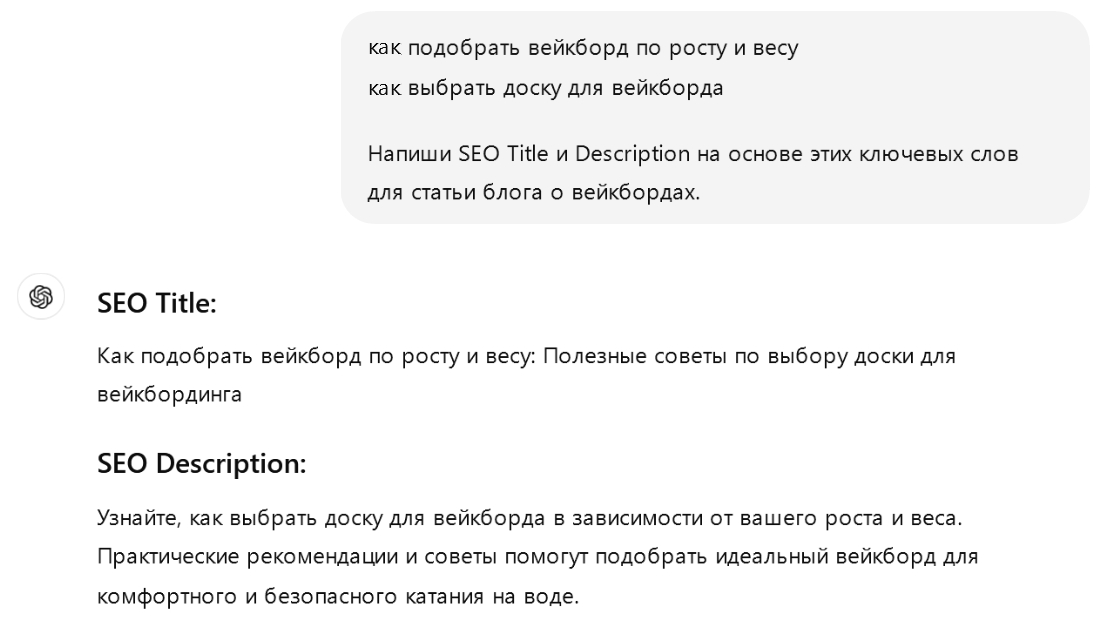
Task: Click the line 'как выбрать доску для вейкборда'
Action: pos(545,88)
